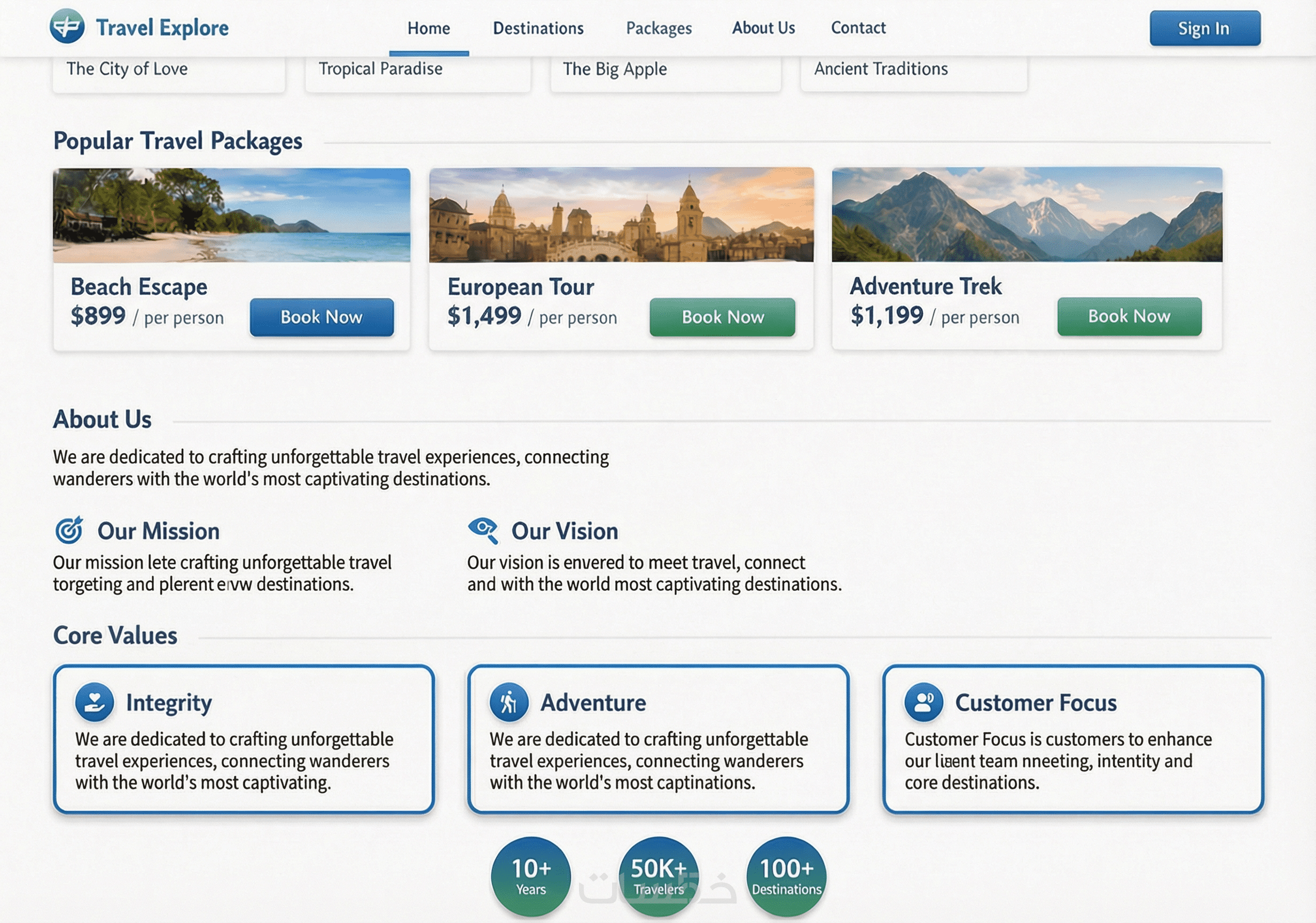
Task: Click the Our Mission target icon
Action: [x=69, y=530]
